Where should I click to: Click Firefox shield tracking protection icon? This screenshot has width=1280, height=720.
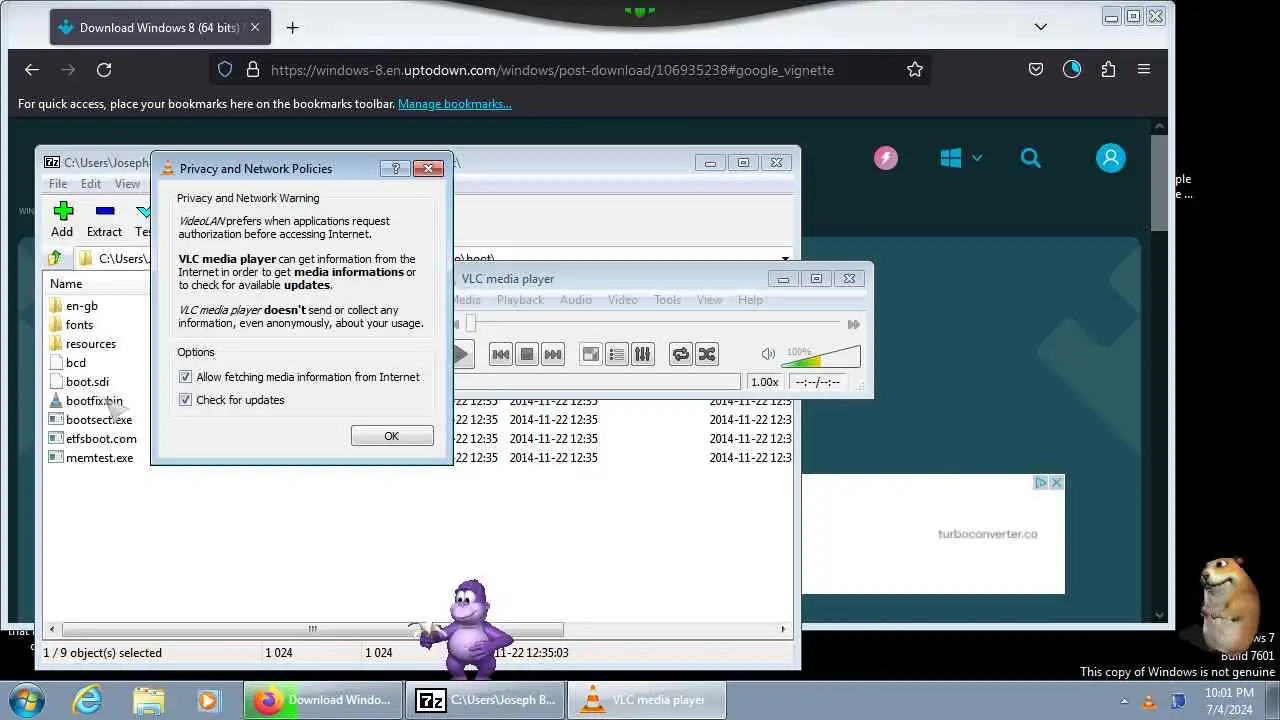point(225,70)
